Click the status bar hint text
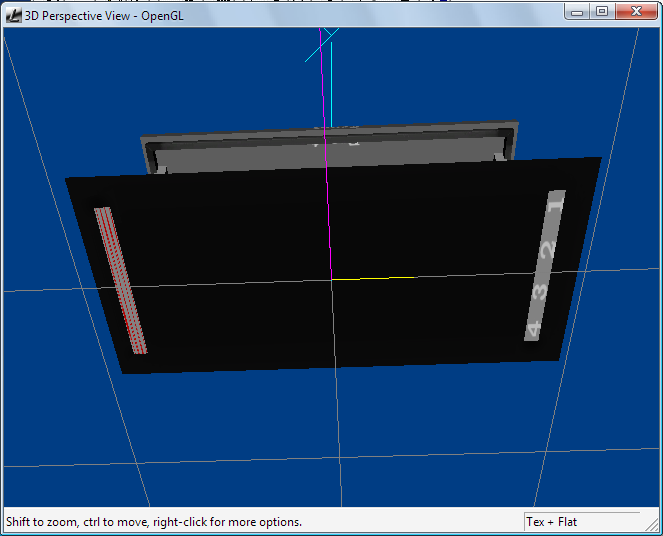This screenshot has width=663, height=536. [154, 521]
